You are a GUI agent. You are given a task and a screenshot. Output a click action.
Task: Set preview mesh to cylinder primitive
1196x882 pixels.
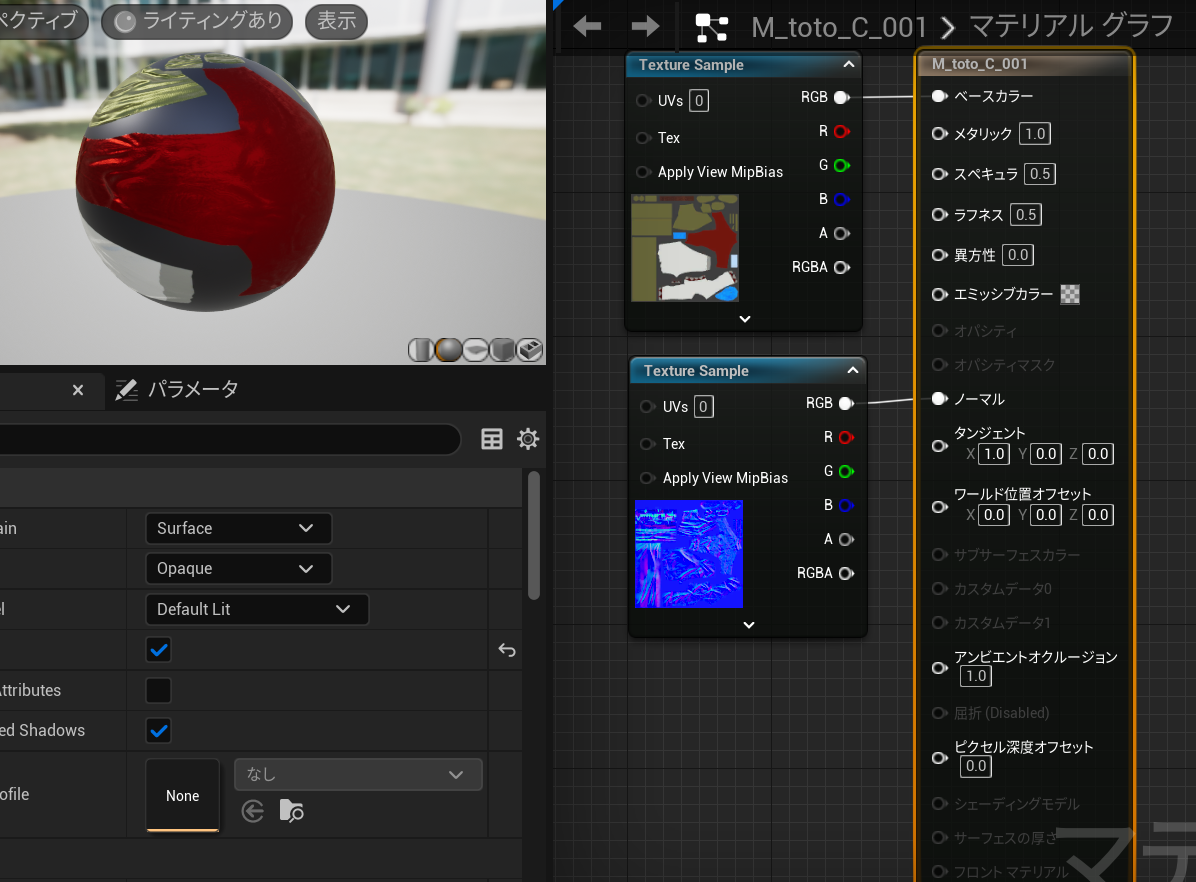tap(420, 350)
